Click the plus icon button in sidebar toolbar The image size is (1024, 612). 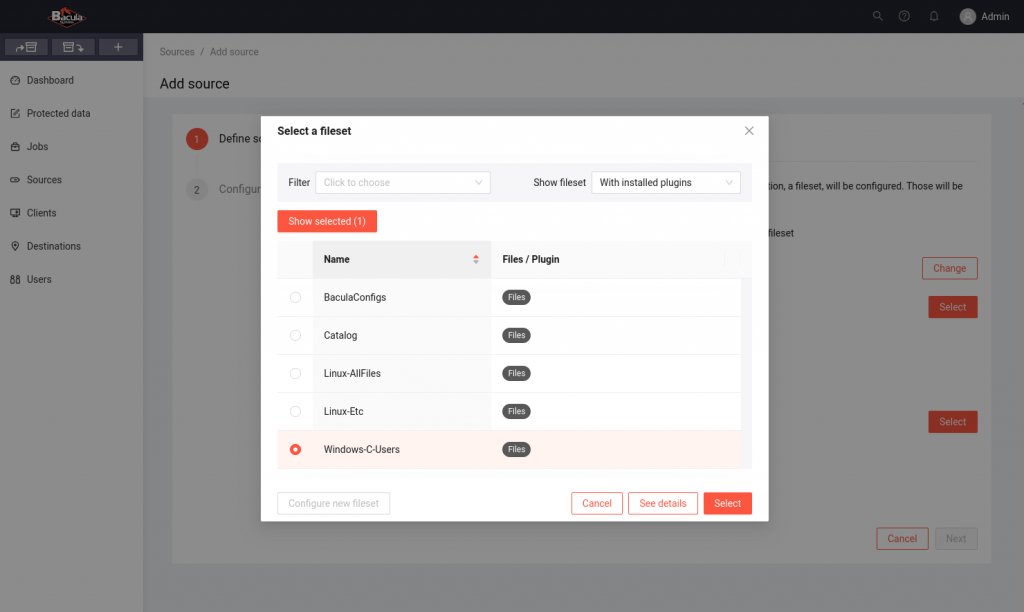(118, 47)
